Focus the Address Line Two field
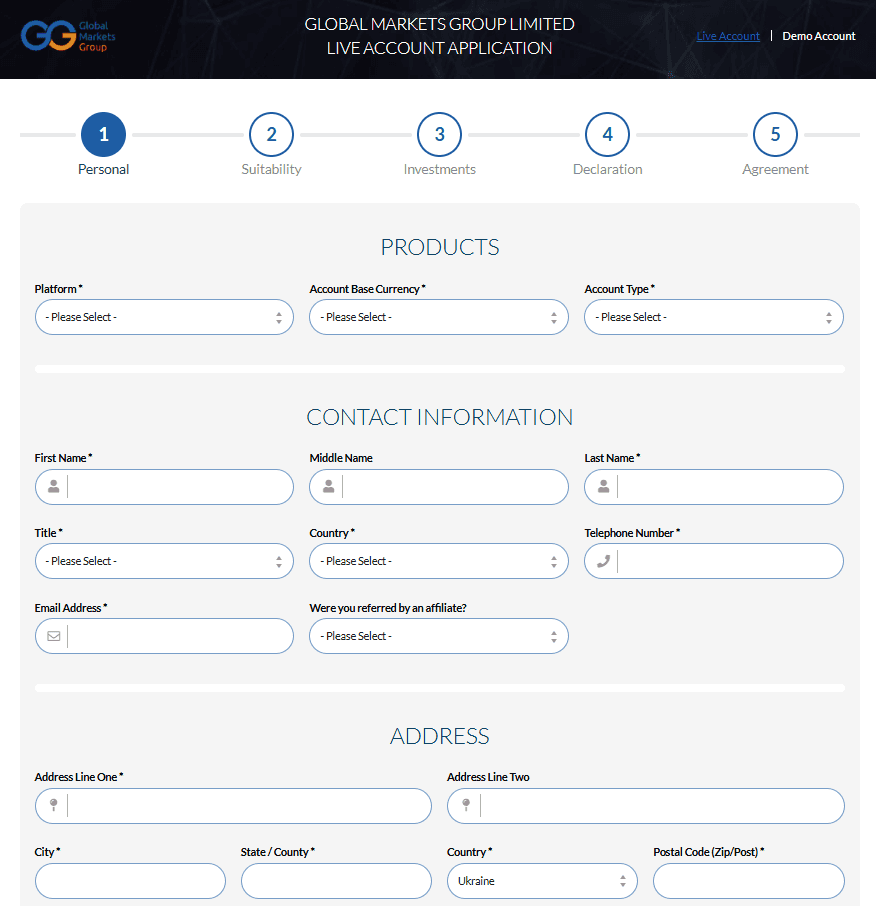 pos(645,805)
